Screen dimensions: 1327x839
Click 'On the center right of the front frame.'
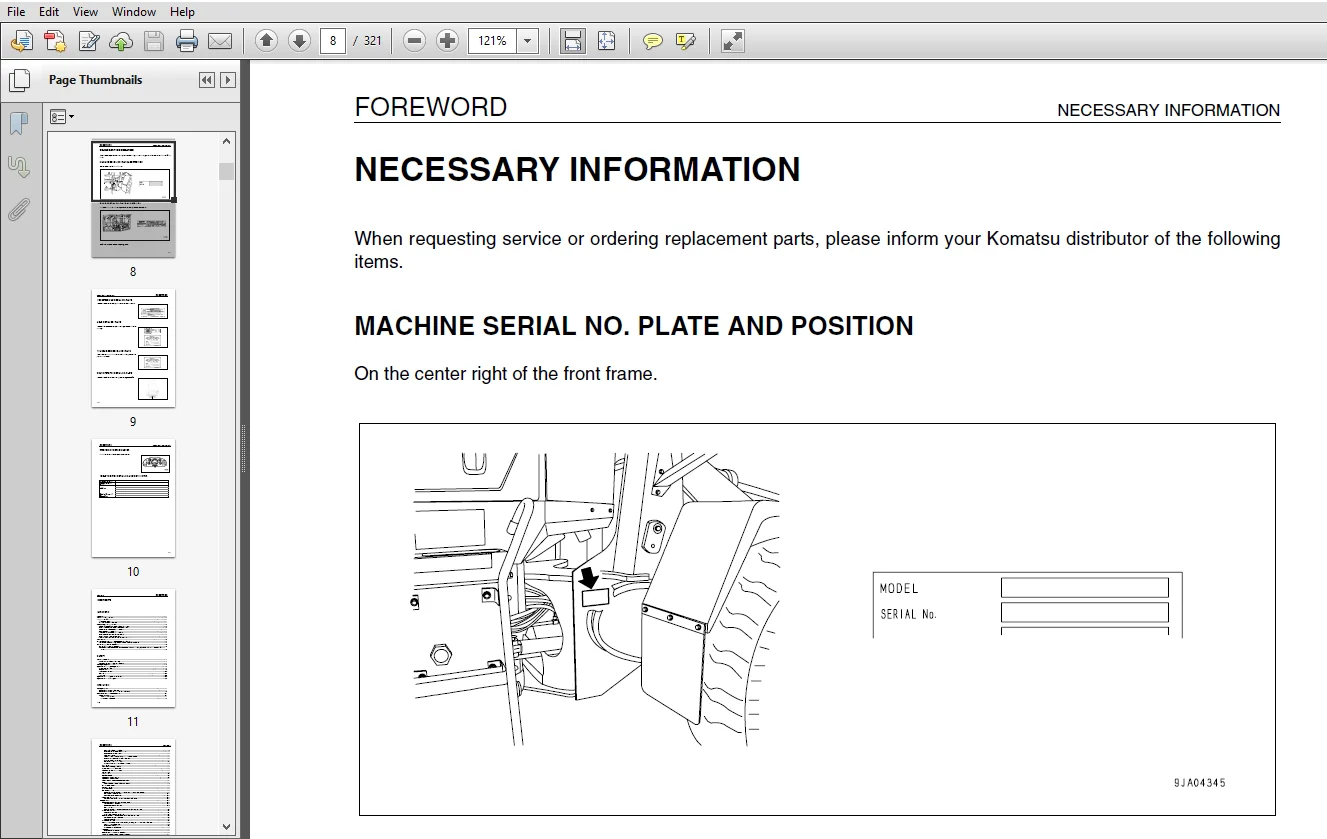coord(506,374)
